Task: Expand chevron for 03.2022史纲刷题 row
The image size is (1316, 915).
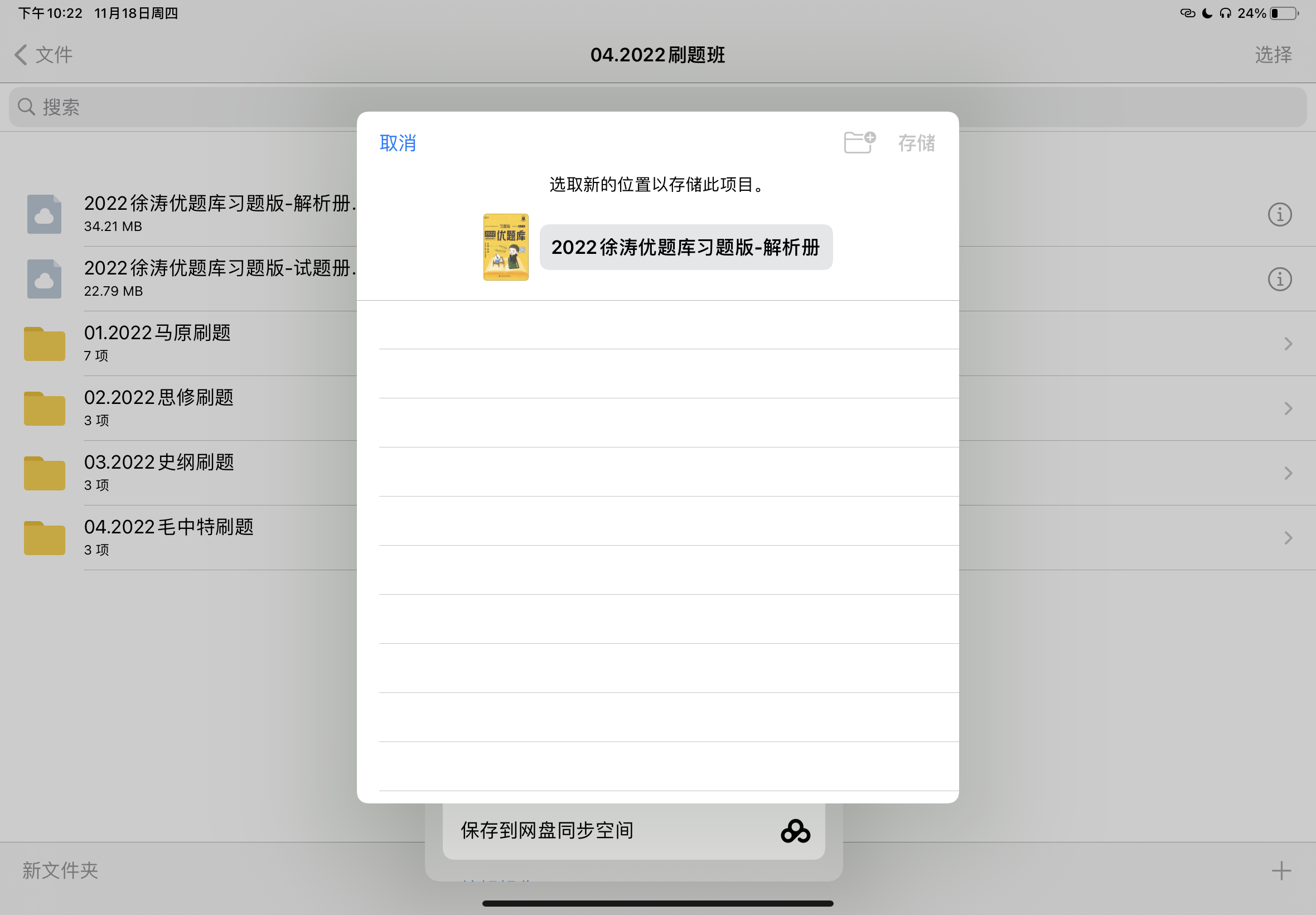Action: click(x=1288, y=473)
